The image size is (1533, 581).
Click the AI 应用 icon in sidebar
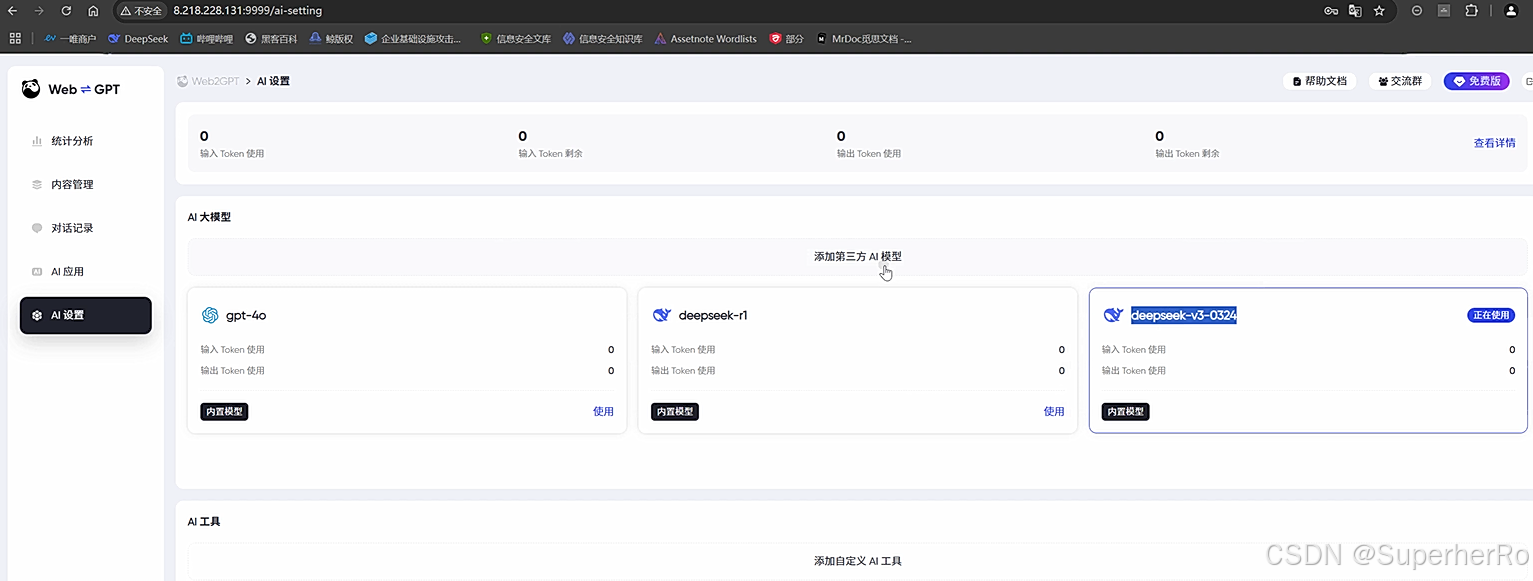pos(37,272)
